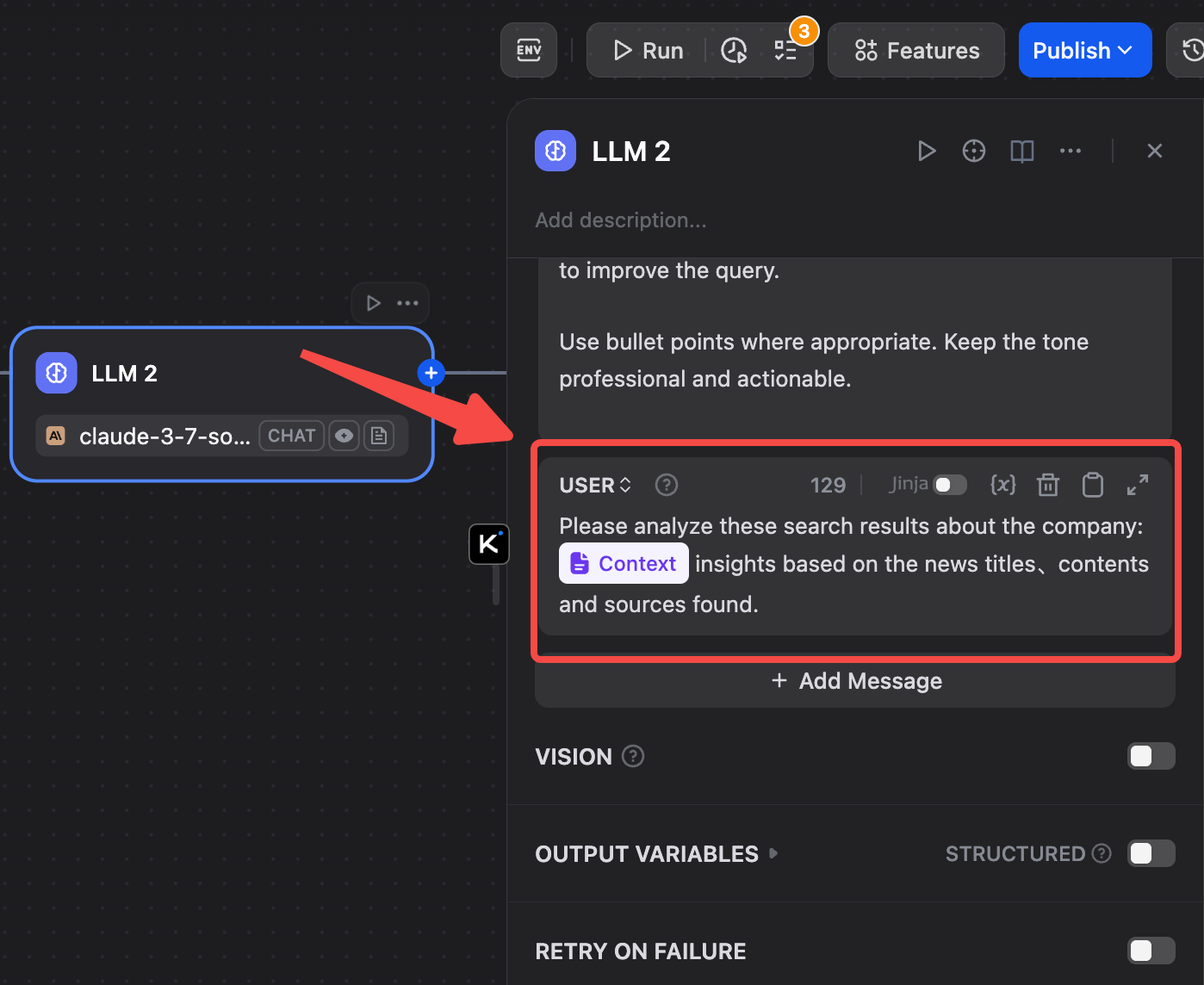Open the help book icon in panel header
This screenshot has width=1204, height=985.
1022,152
